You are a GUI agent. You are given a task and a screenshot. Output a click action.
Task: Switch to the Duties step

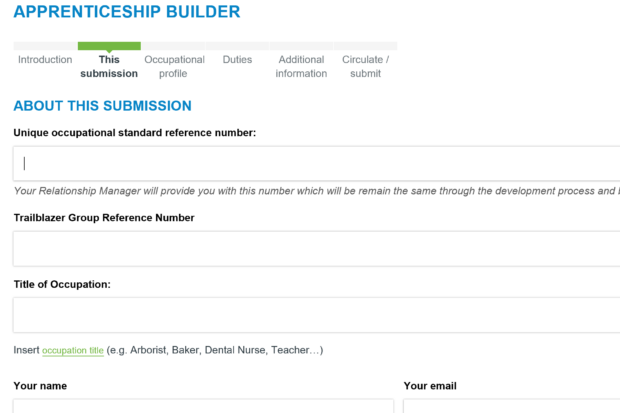(x=237, y=60)
